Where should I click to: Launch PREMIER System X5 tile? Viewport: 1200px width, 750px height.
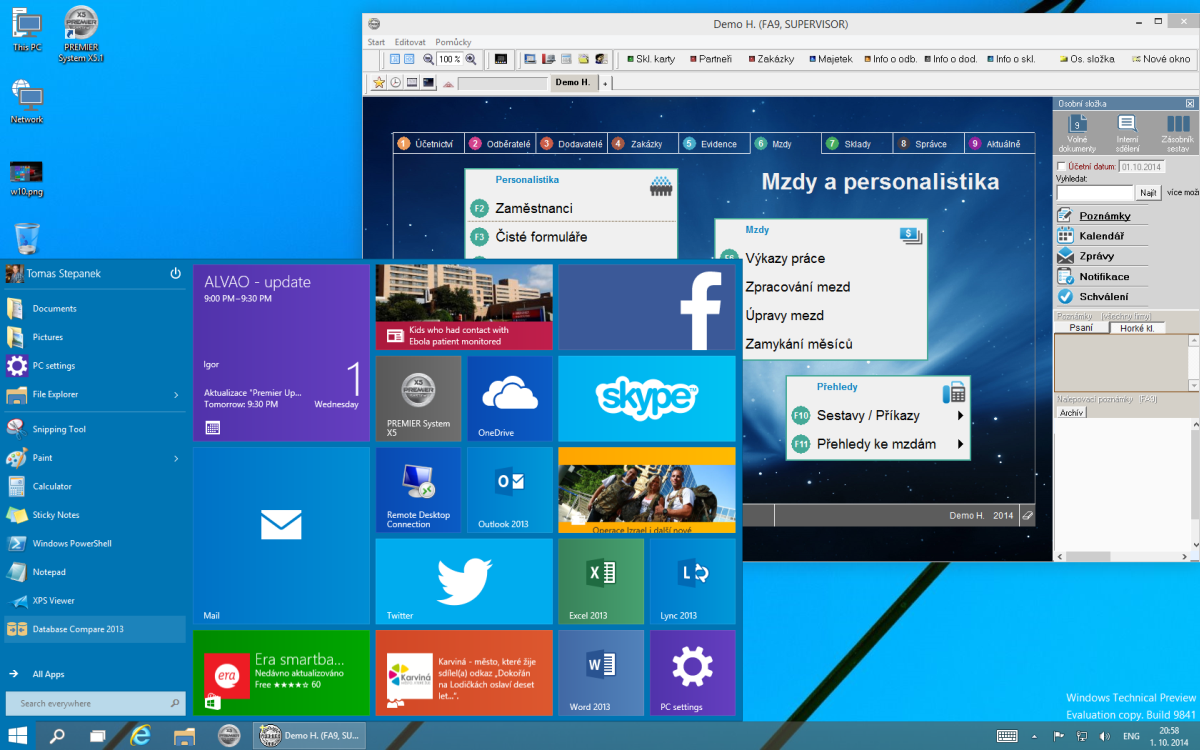(418, 399)
